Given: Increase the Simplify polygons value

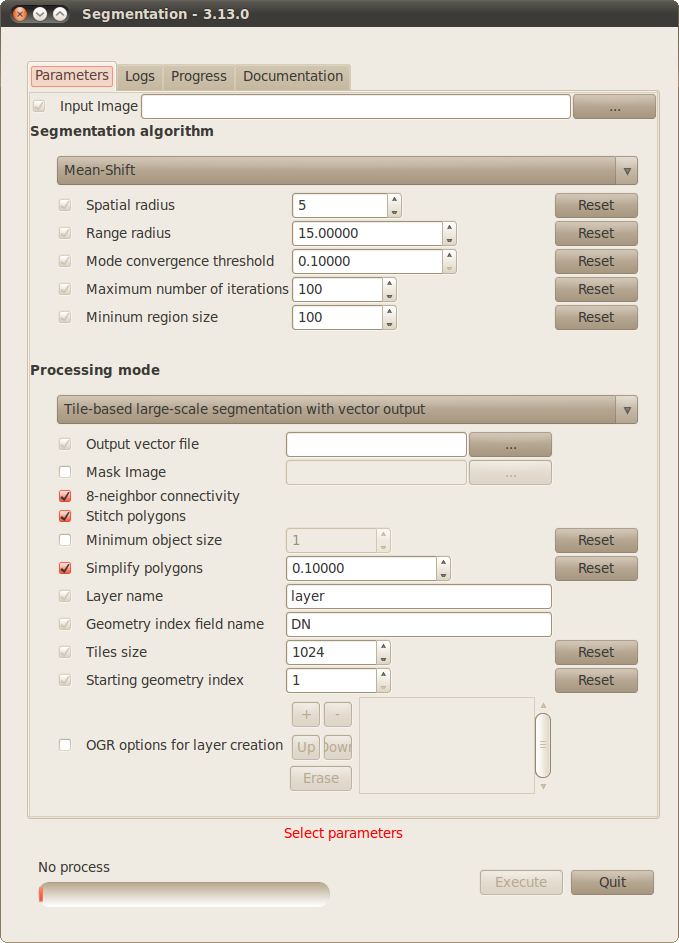Looking at the screenshot, I should (444, 563).
